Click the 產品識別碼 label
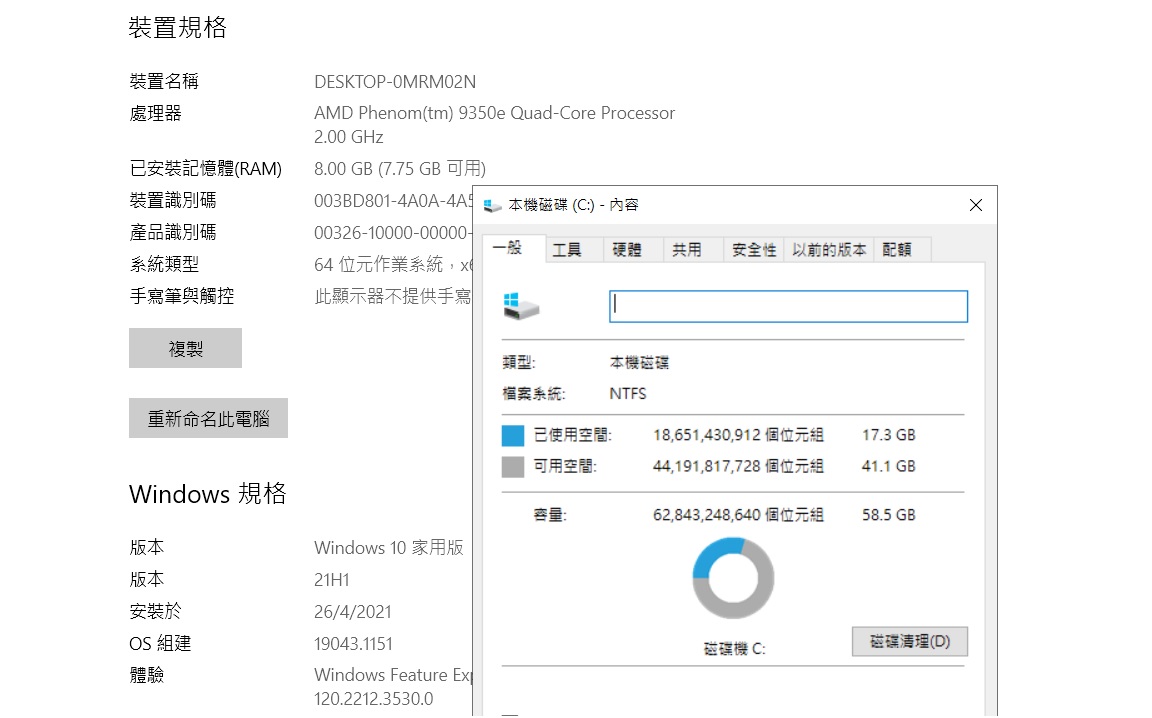 click(x=173, y=233)
